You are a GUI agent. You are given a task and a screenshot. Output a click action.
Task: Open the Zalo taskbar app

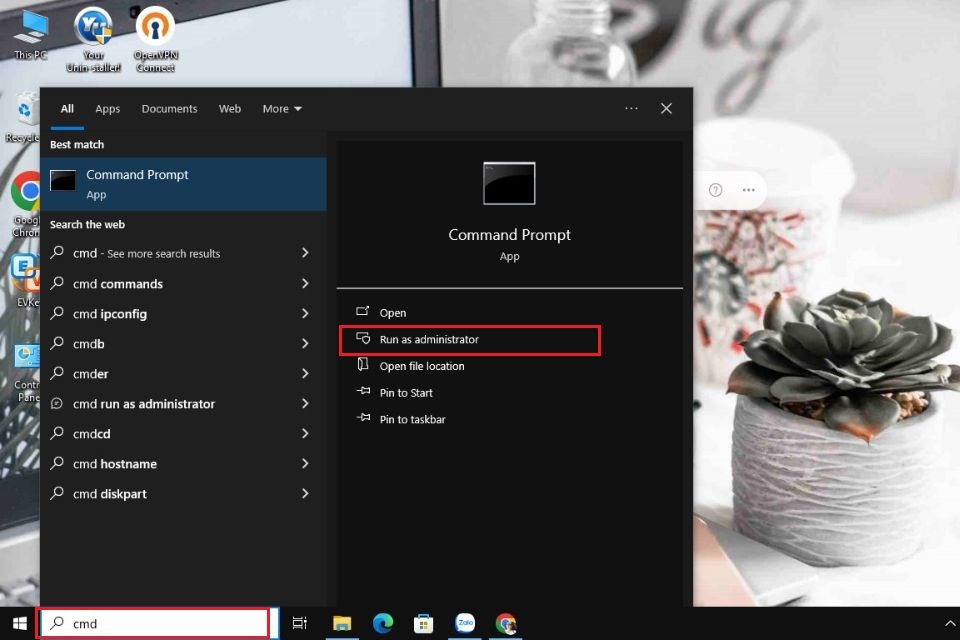tap(465, 623)
